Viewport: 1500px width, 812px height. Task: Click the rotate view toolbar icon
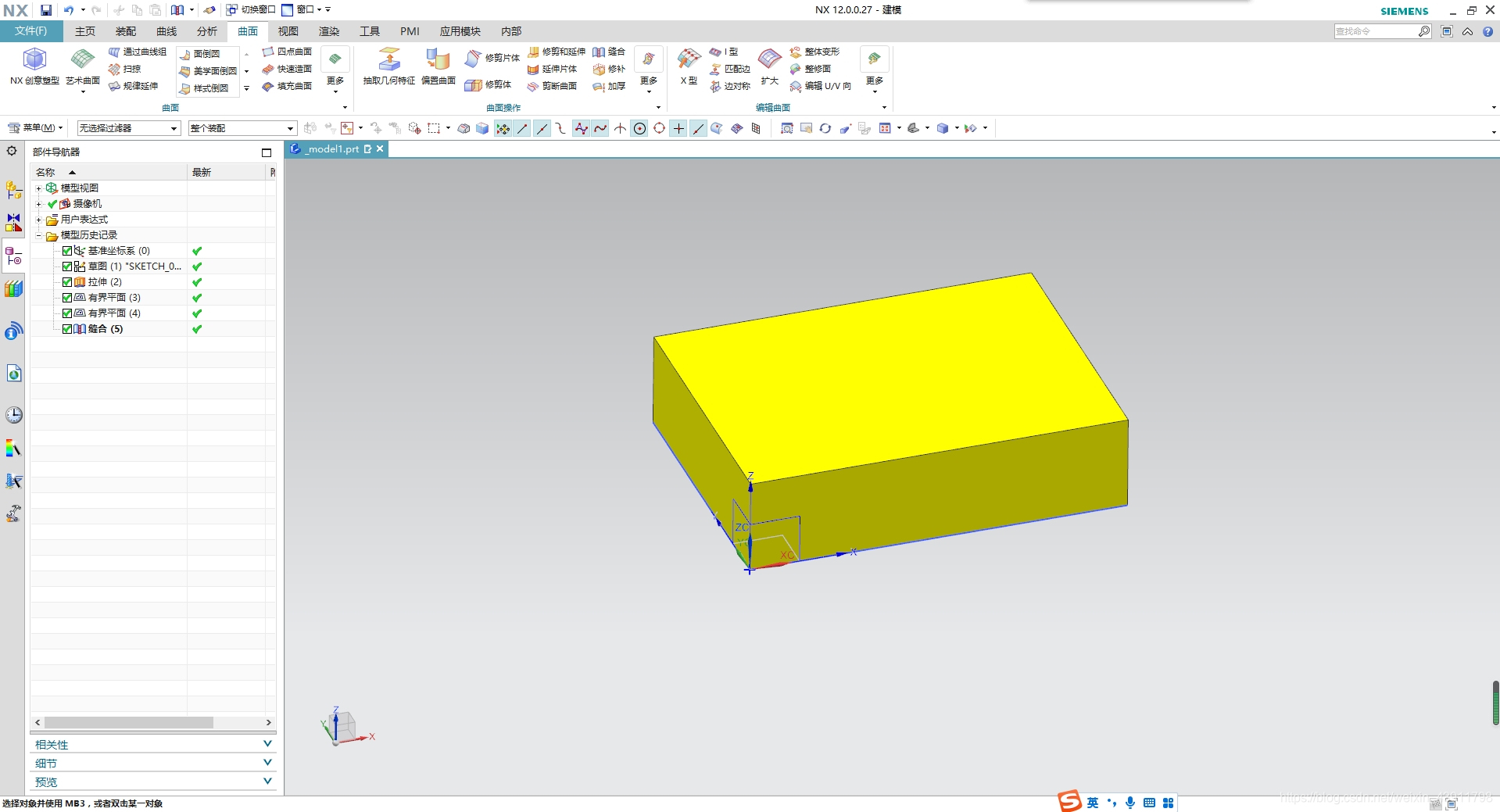pyautogui.click(x=825, y=128)
